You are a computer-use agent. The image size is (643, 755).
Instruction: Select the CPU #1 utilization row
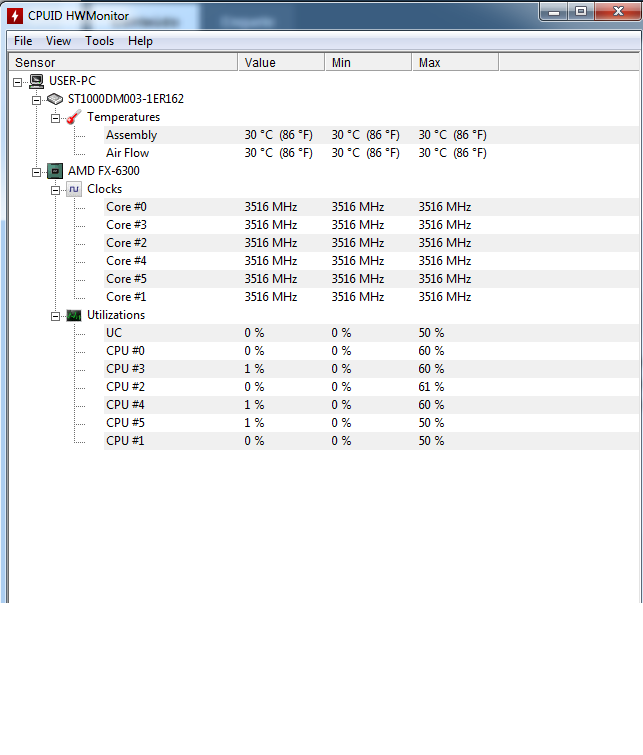point(371,441)
